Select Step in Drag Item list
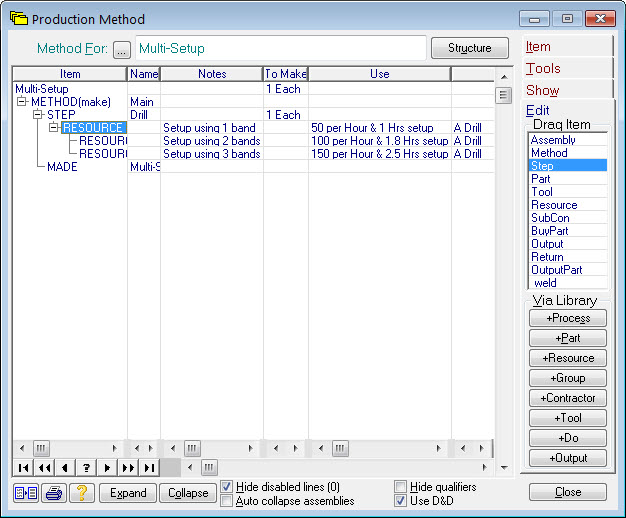This screenshot has width=626, height=518. tap(568, 165)
